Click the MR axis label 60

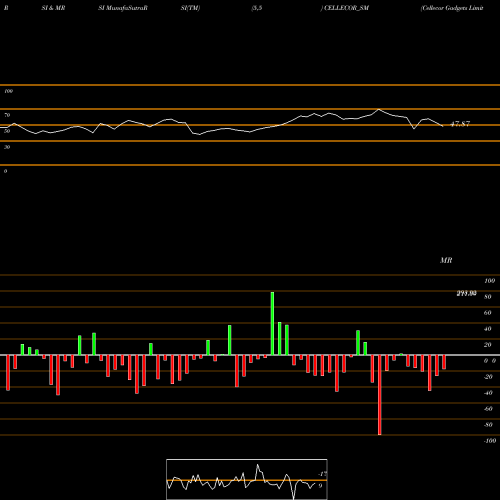[487, 313]
